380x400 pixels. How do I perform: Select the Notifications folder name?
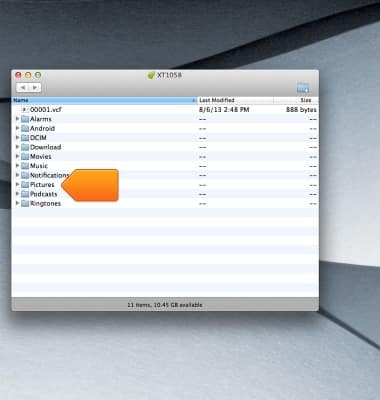click(x=49, y=175)
